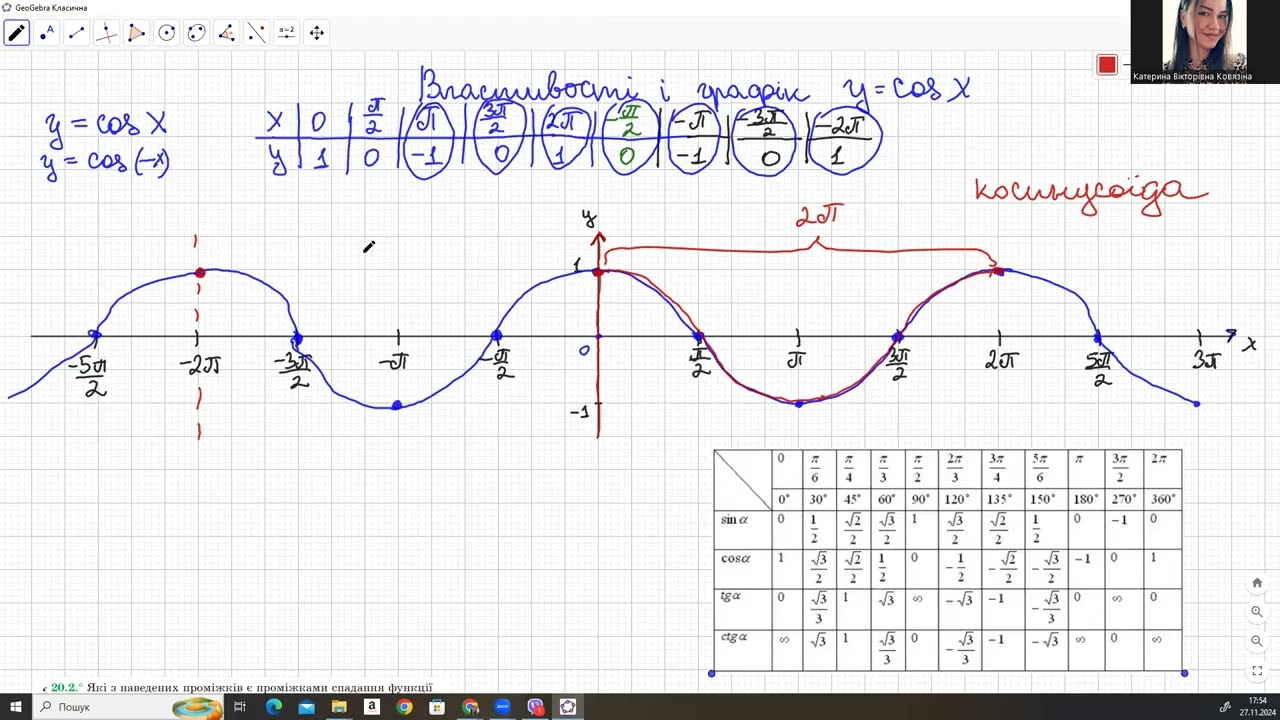Choose the Slider a=2 tool
The image size is (1280, 720).
pos(287,33)
